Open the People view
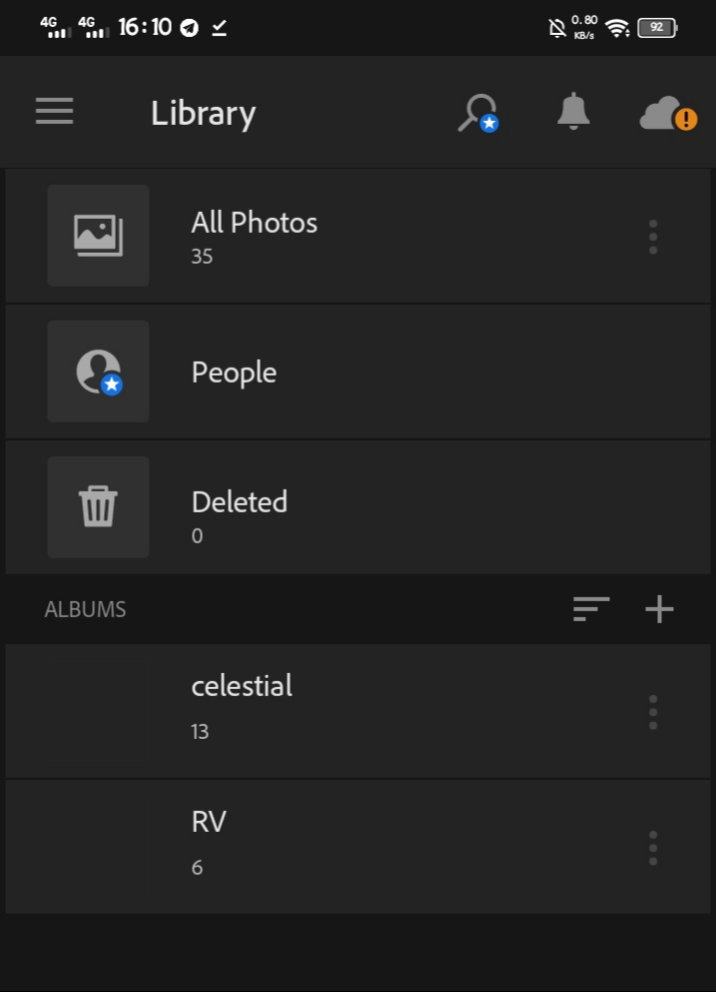716x992 pixels. [358, 372]
